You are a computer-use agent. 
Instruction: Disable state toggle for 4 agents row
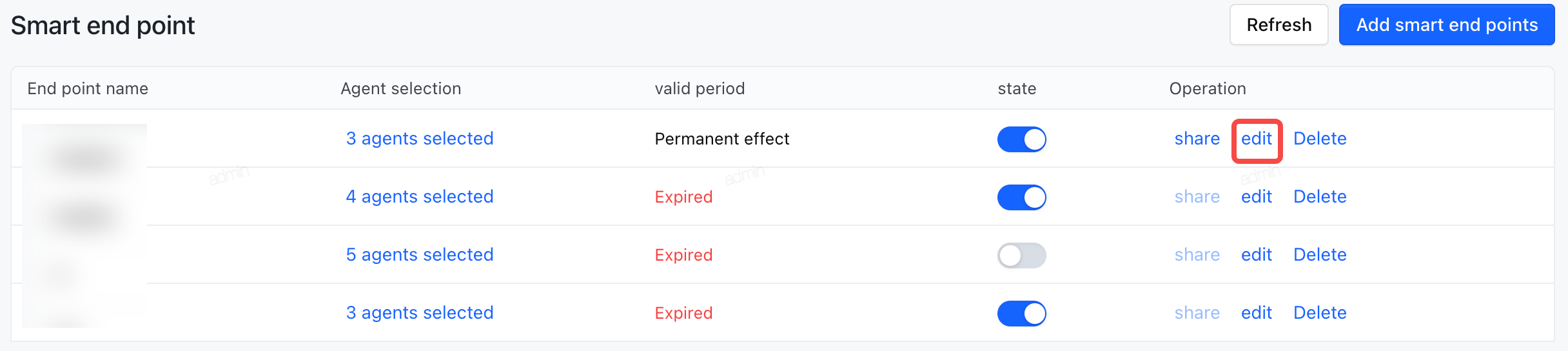pyautogui.click(x=1021, y=197)
